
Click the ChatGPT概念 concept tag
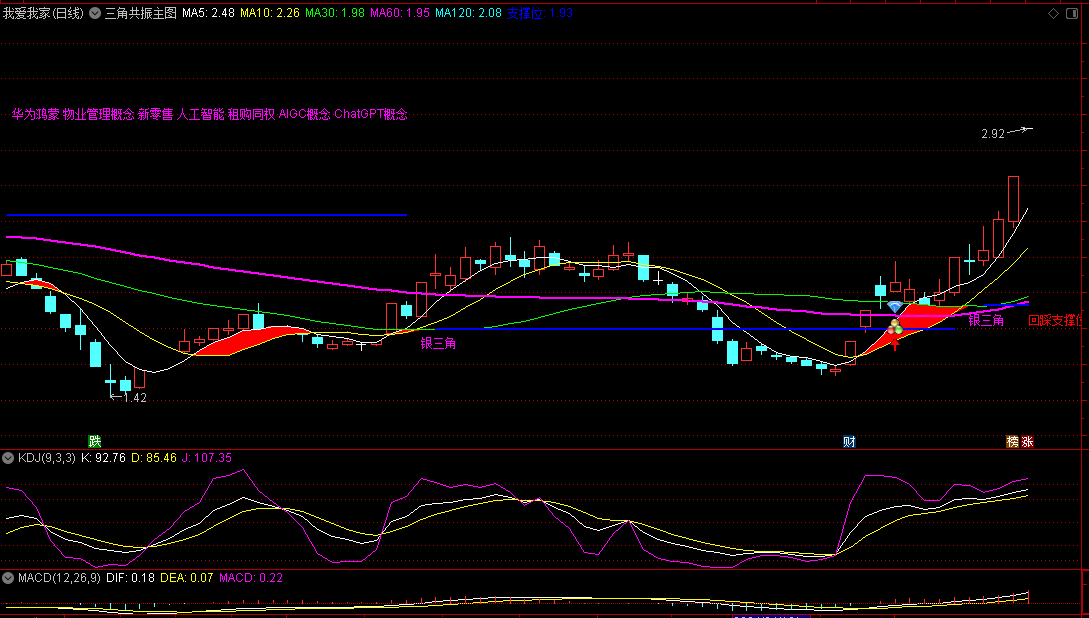click(371, 115)
